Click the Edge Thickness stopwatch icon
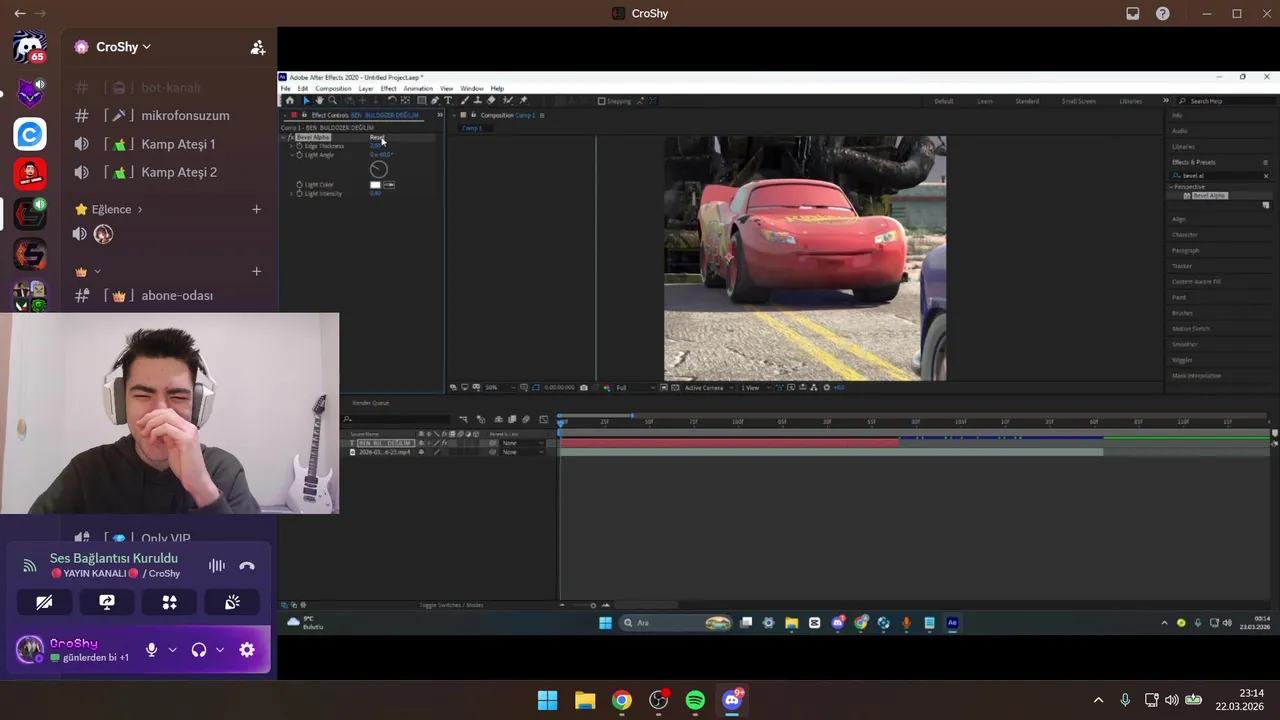The height and width of the screenshot is (720, 1280). [299, 146]
